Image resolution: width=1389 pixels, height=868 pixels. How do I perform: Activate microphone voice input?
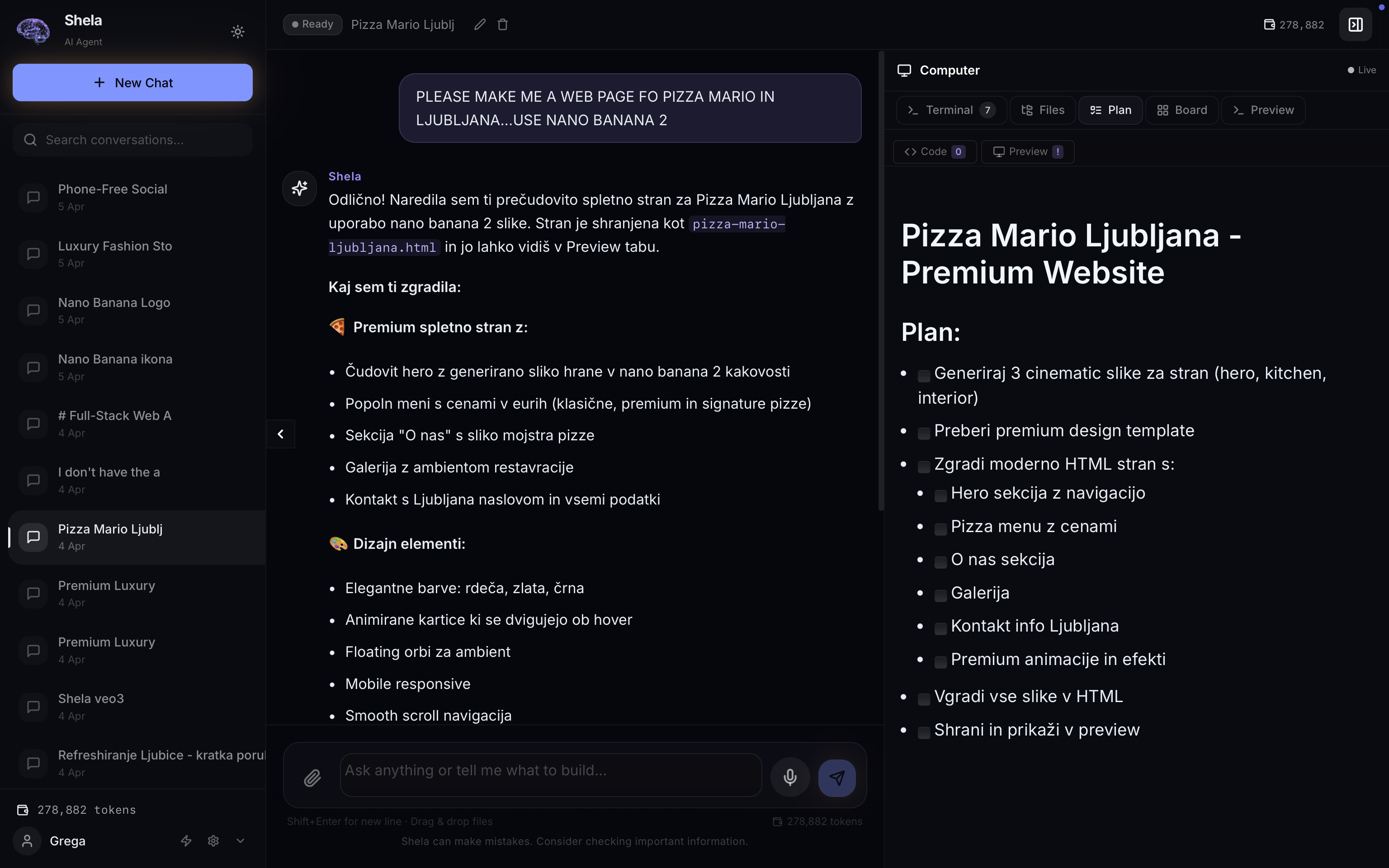790,777
